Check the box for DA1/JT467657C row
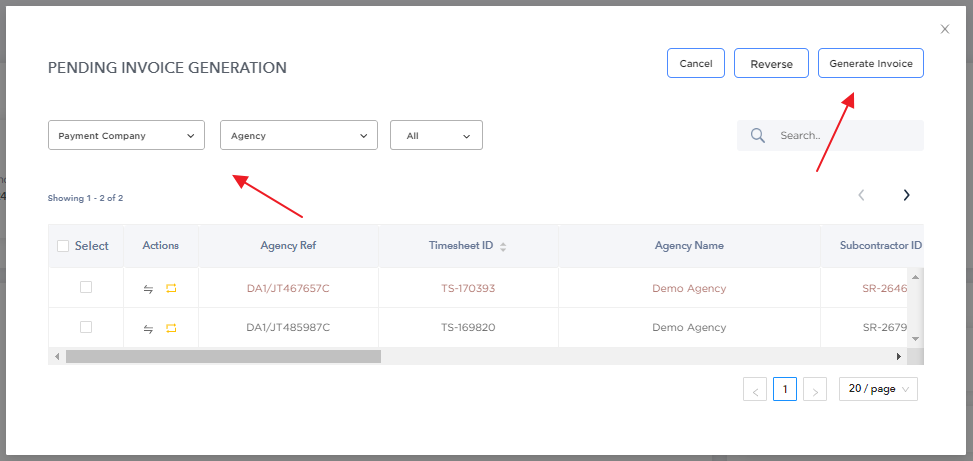The image size is (973, 461). (86, 287)
